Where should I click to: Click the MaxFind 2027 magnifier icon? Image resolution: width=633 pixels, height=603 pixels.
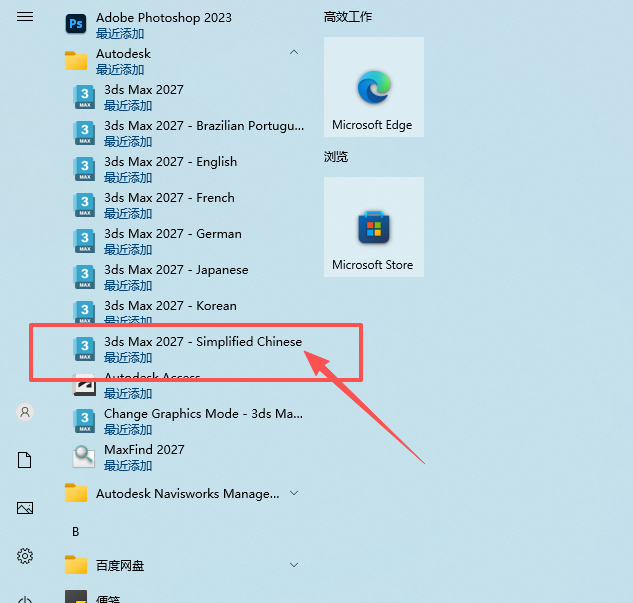click(84, 456)
